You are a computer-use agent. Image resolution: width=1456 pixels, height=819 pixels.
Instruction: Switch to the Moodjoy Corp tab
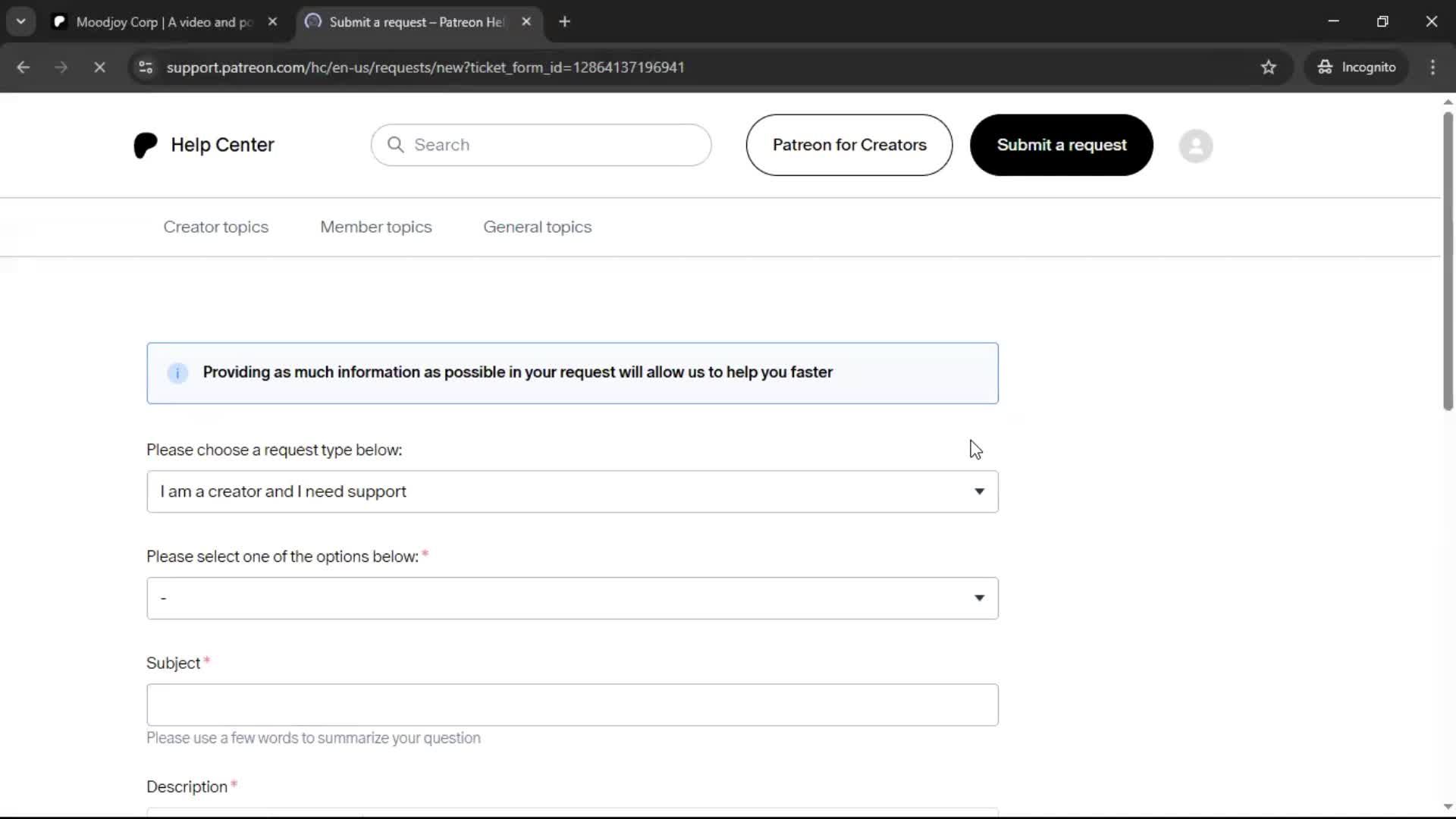point(163,22)
